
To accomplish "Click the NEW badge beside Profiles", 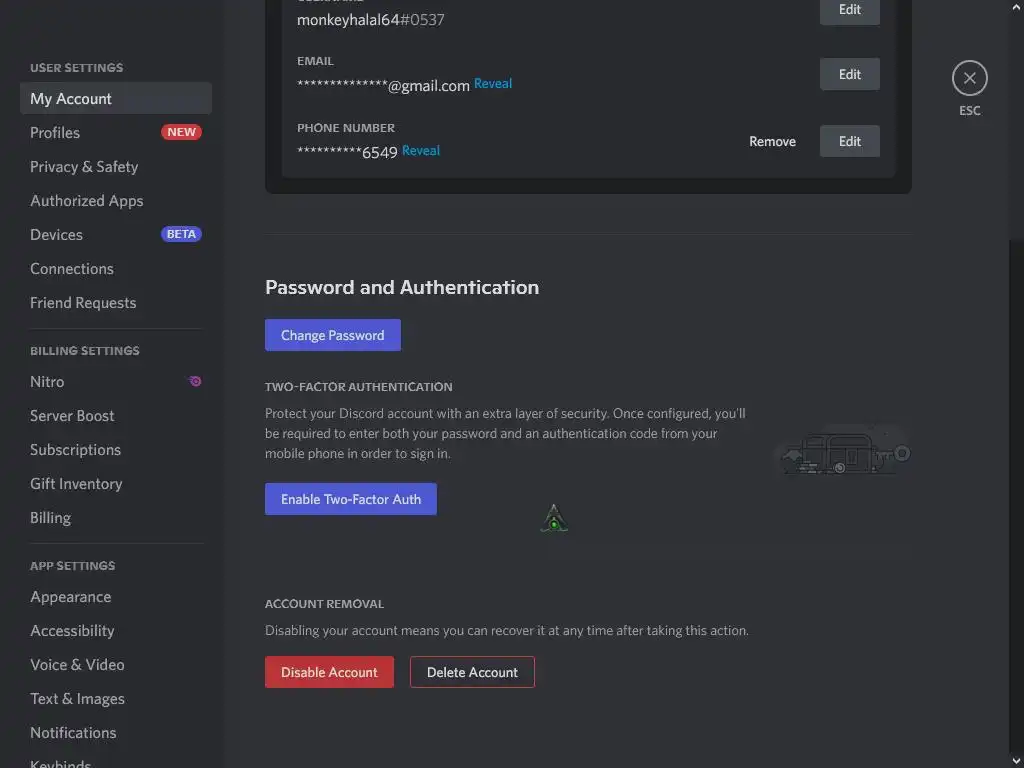I will coord(181,132).
